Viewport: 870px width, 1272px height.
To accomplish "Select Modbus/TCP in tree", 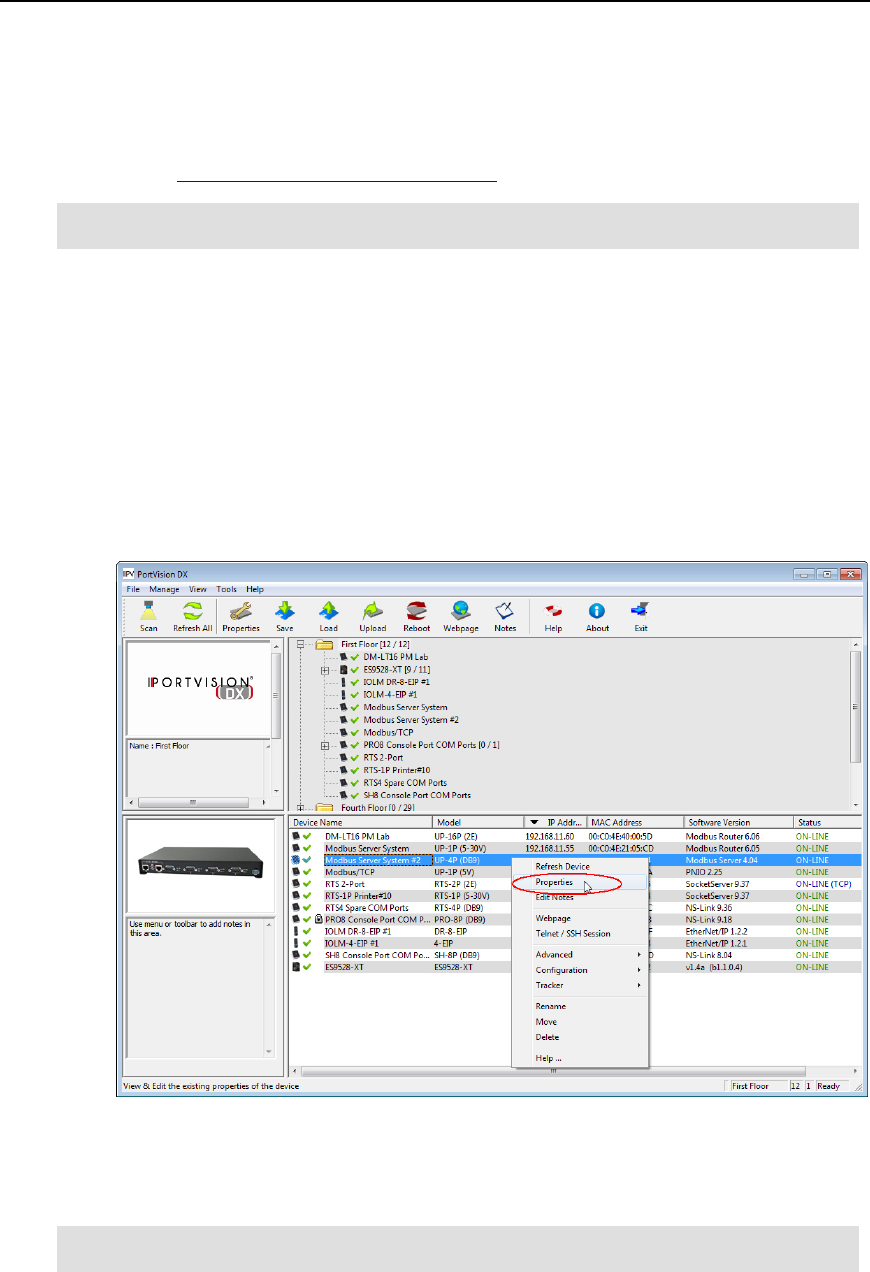I will tap(388, 732).
